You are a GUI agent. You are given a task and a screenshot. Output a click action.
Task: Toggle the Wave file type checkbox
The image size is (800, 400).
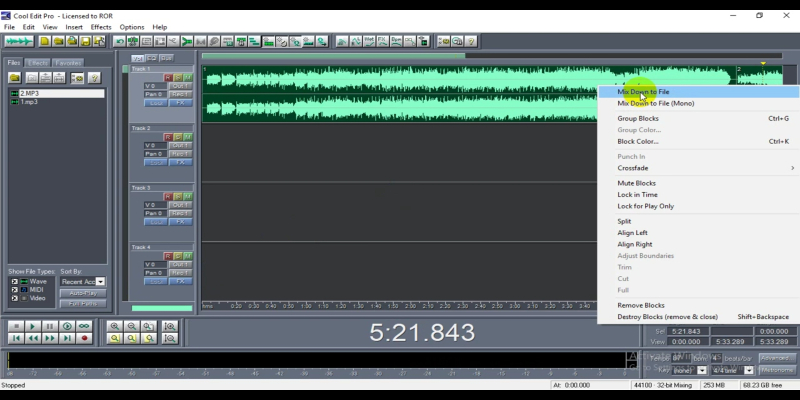[x=14, y=281]
